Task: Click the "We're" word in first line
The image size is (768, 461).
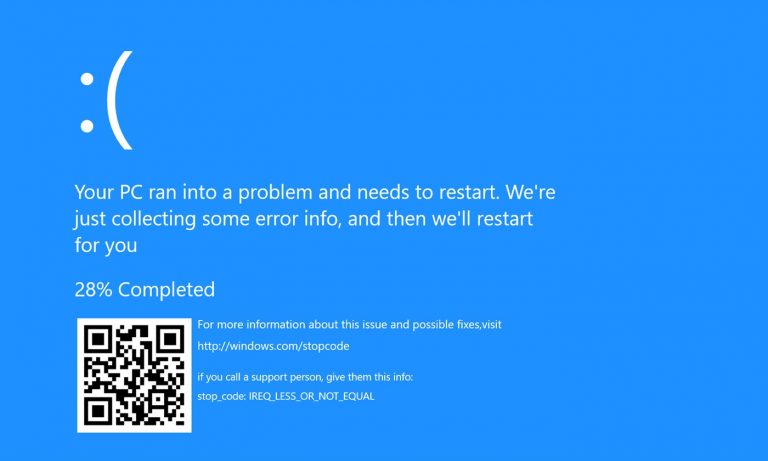Action: pyautogui.click(x=530, y=192)
